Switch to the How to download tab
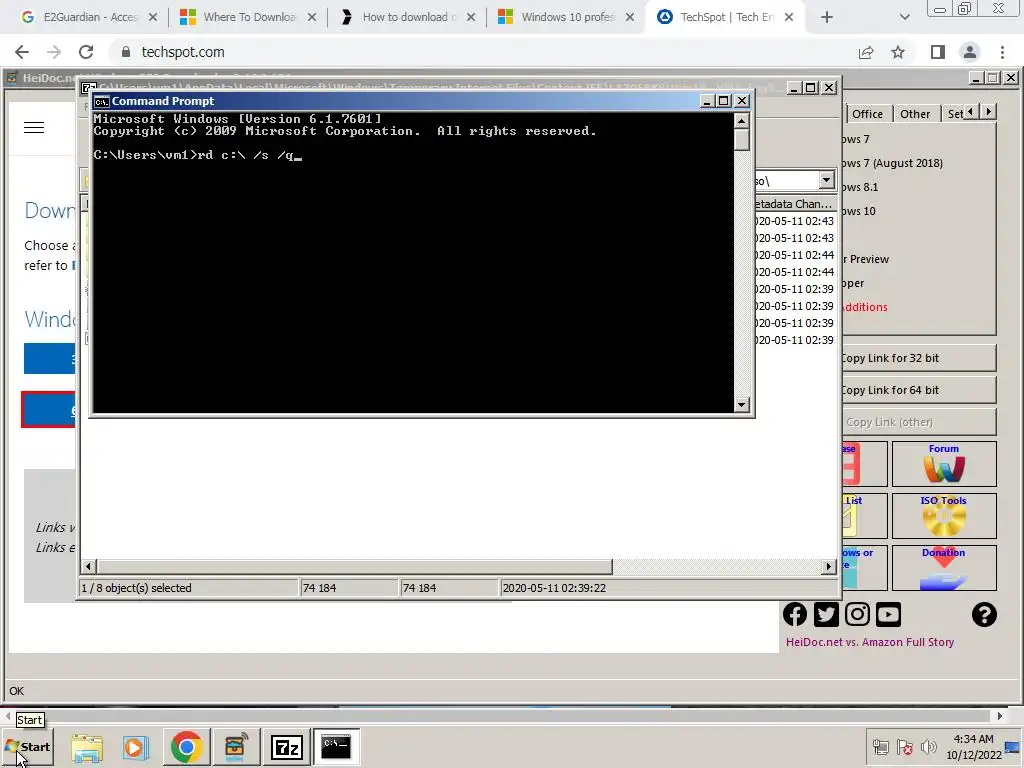Screen dimensions: 1024x768 pos(408,18)
